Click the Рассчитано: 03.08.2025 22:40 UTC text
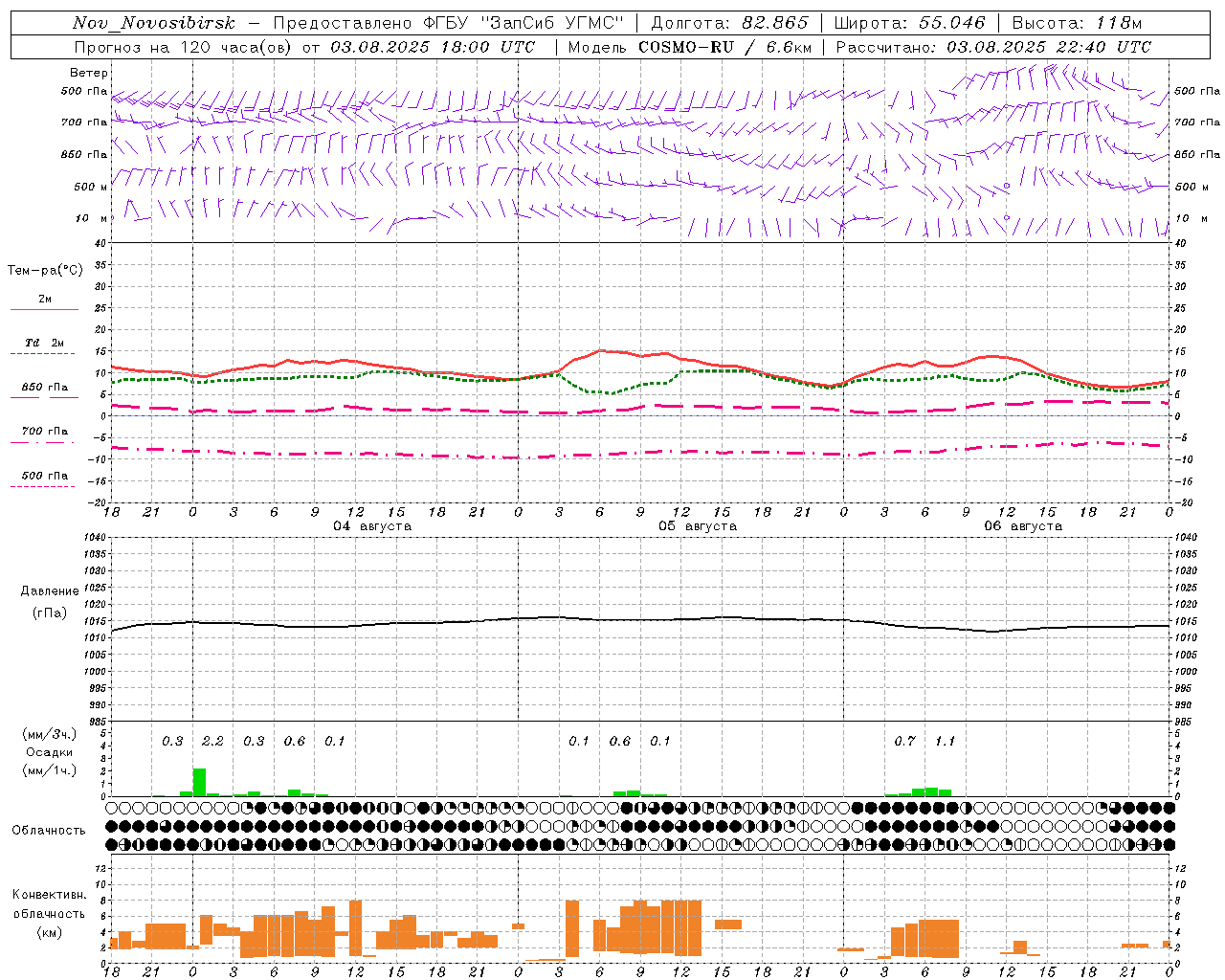The height and width of the screenshot is (980, 1225). click(993, 47)
